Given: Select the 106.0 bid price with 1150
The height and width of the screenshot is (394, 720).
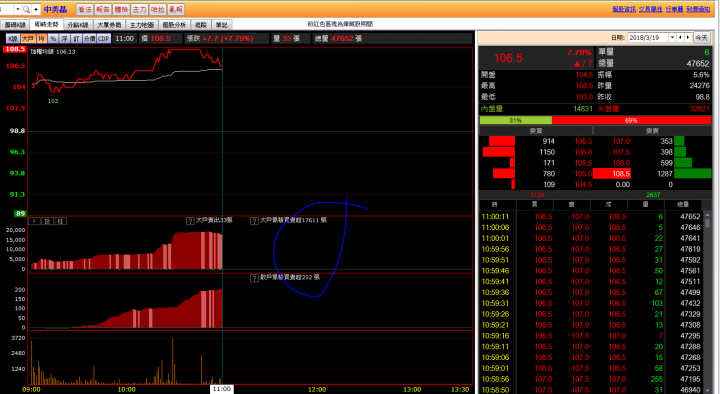Looking at the screenshot, I should [x=583, y=152].
